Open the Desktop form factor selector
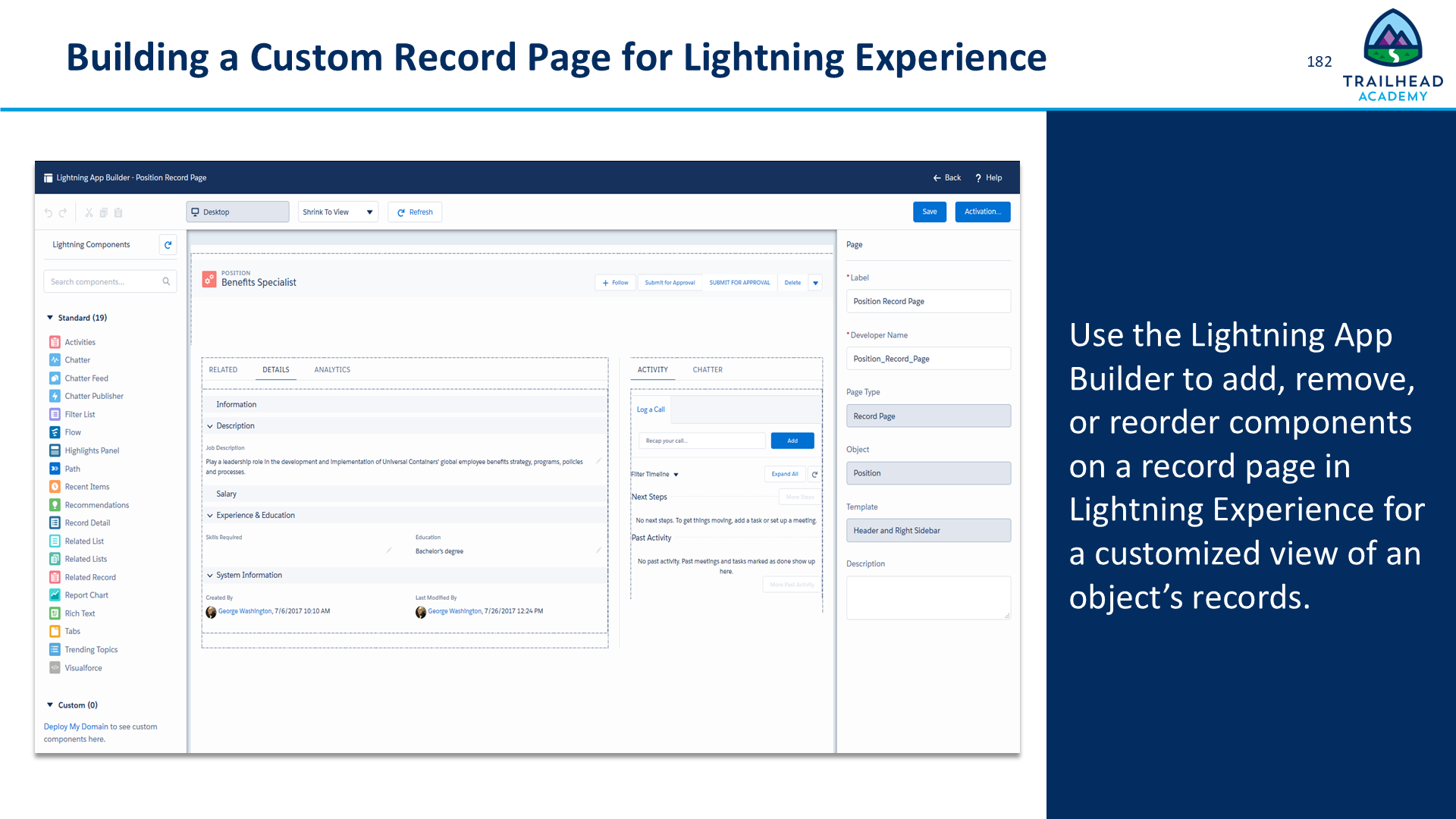 pos(237,212)
